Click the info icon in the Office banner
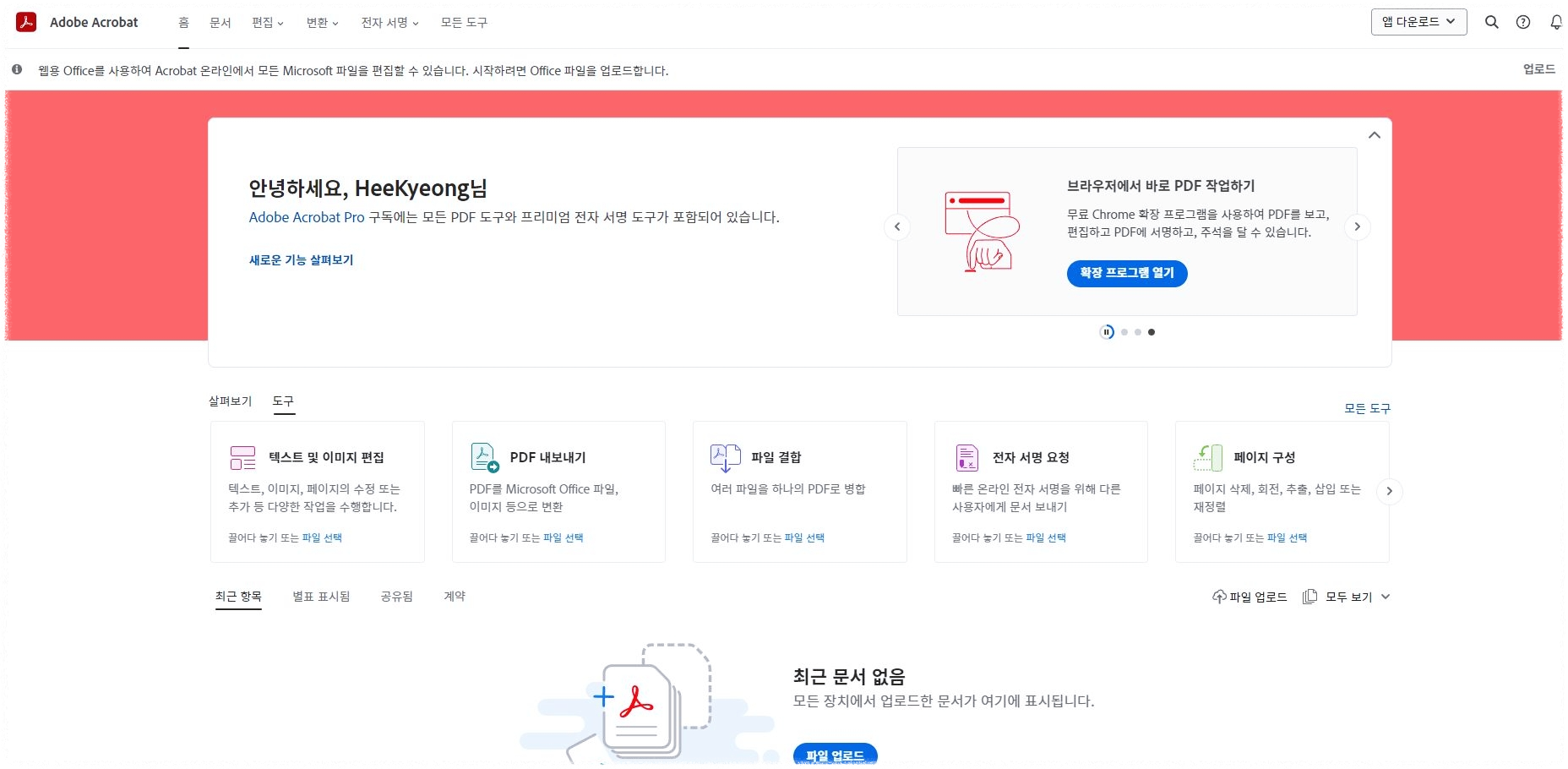The image size is (1568, 769). (17, 69)
